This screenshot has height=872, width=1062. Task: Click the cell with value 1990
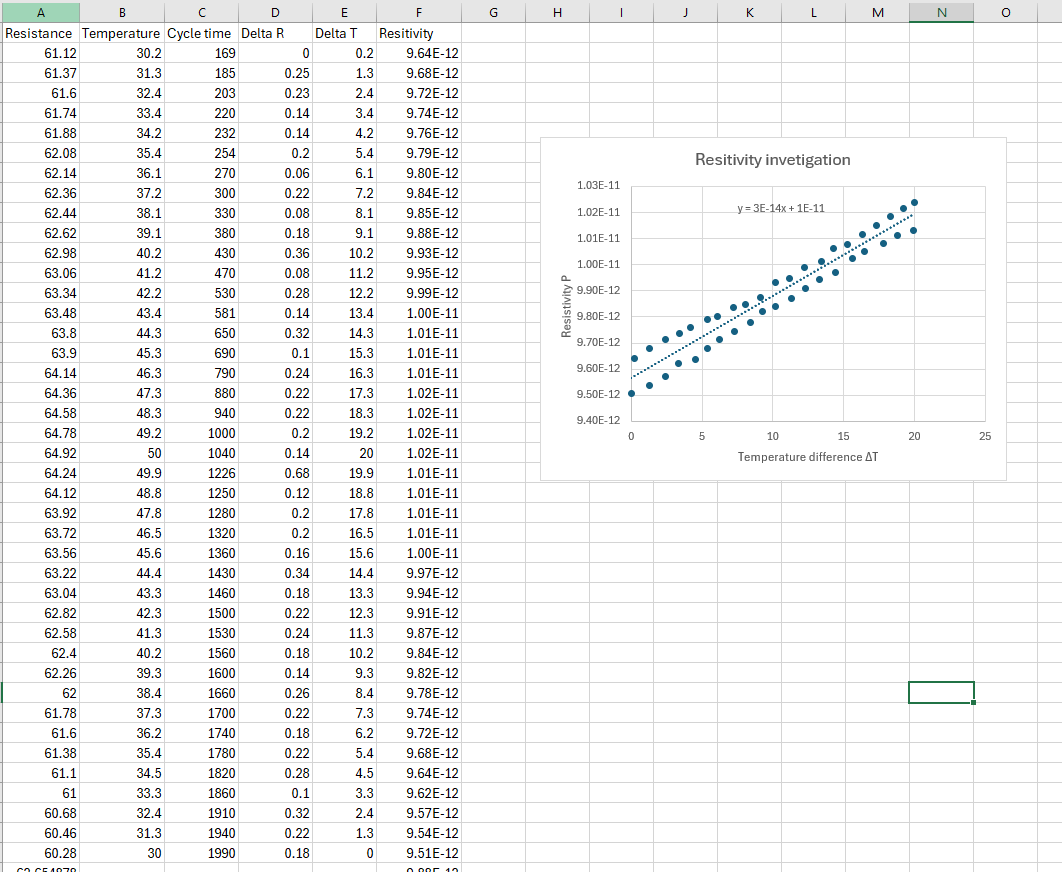(x=201, y=853)
